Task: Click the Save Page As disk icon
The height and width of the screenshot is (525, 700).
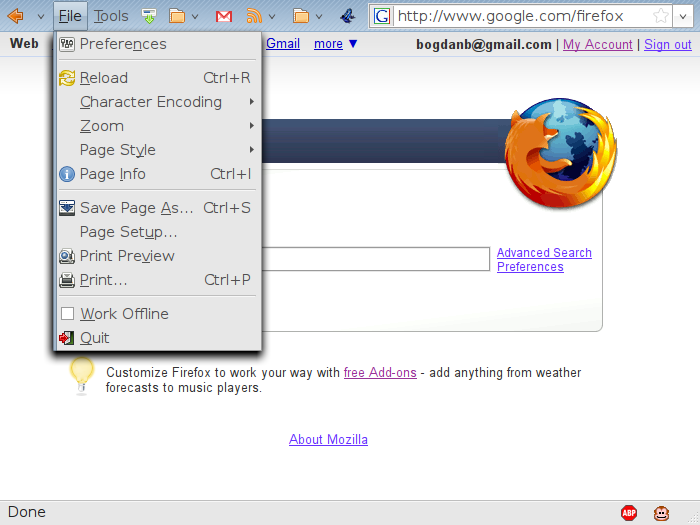Action: click(67, 208)
